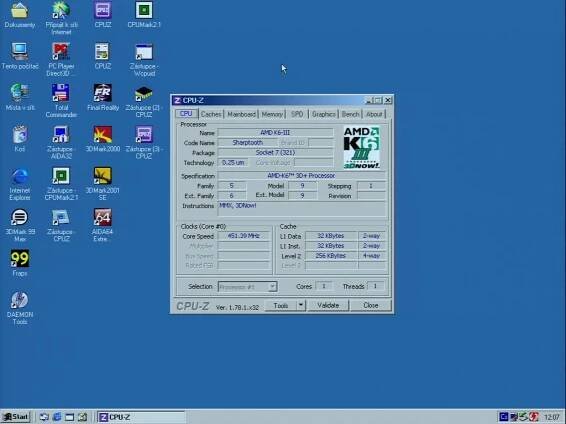Click the CPU-Z taskbar button
The width and height of the screenshot is (566, 424).
click(x=141, y=417)
